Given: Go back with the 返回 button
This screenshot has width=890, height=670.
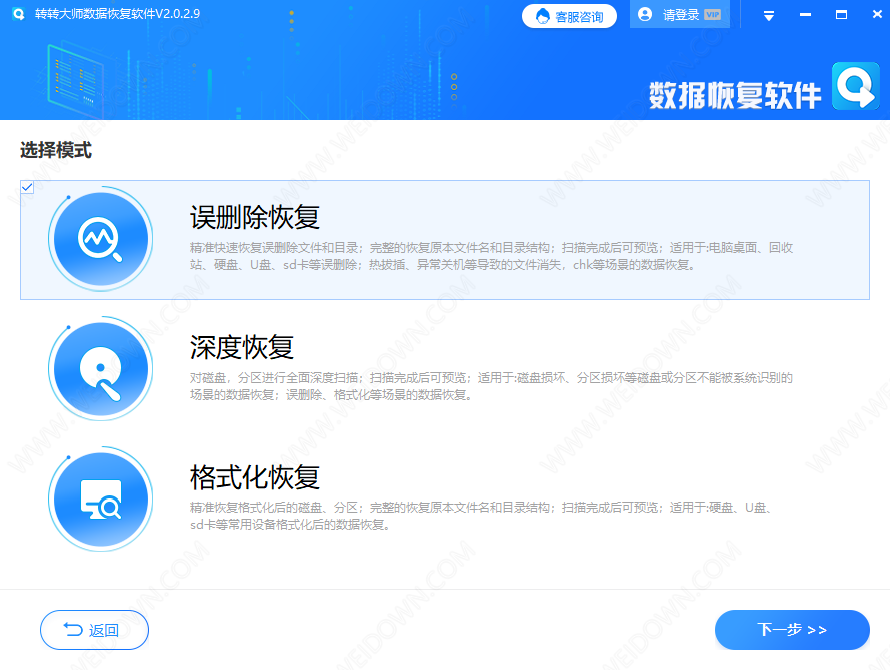Looking at the screenshot, I should 94,630.
